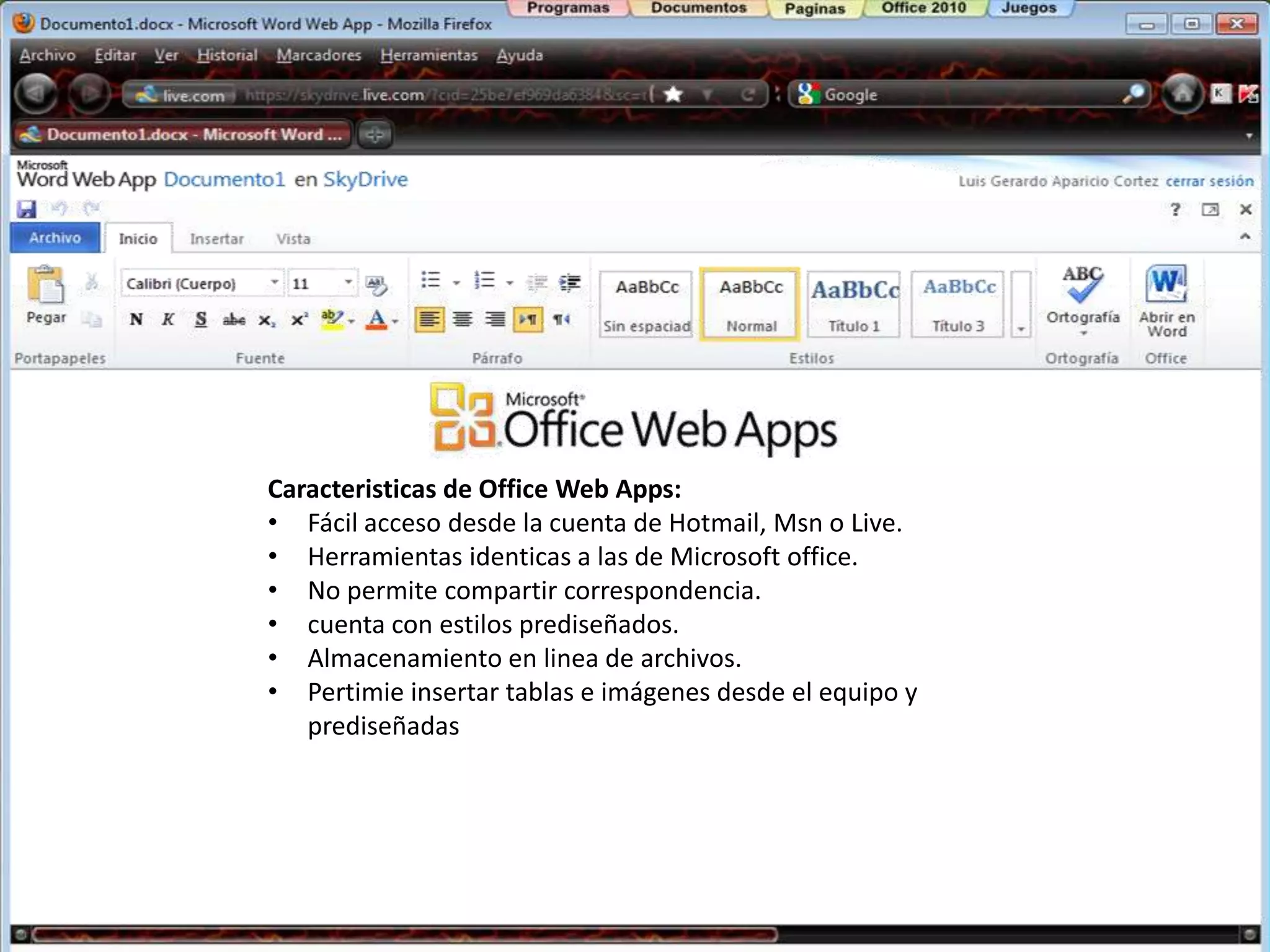The width and height of the screenshot is (1270, 952).
Task: Apply Normal style
Action: tap(750, 304)
